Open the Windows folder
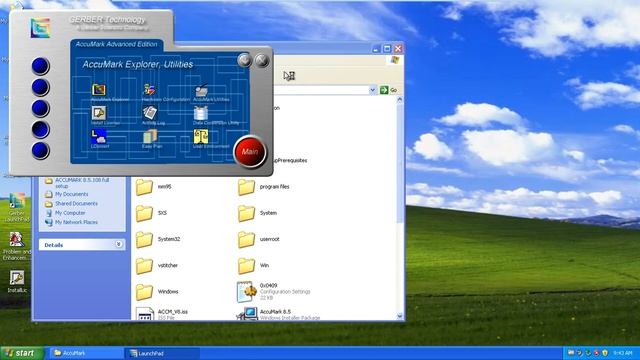The width and height of the screenshot is (640, 360). pos(144,292)
